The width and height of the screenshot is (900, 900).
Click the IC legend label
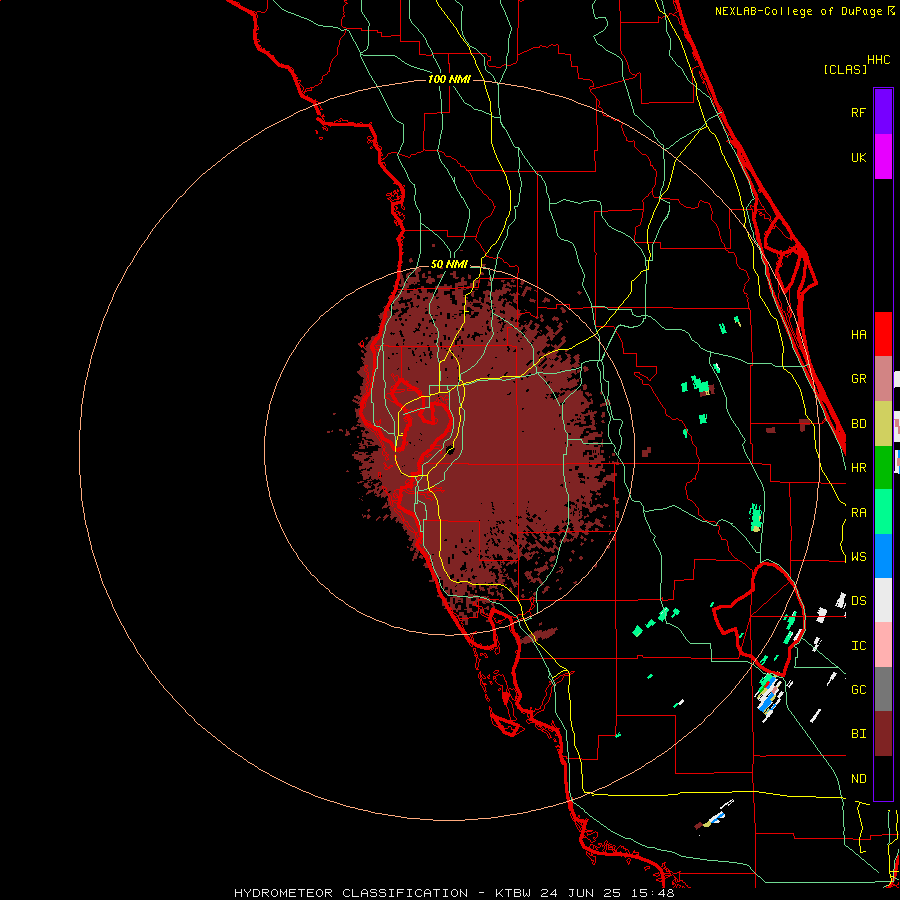point(858,645)
